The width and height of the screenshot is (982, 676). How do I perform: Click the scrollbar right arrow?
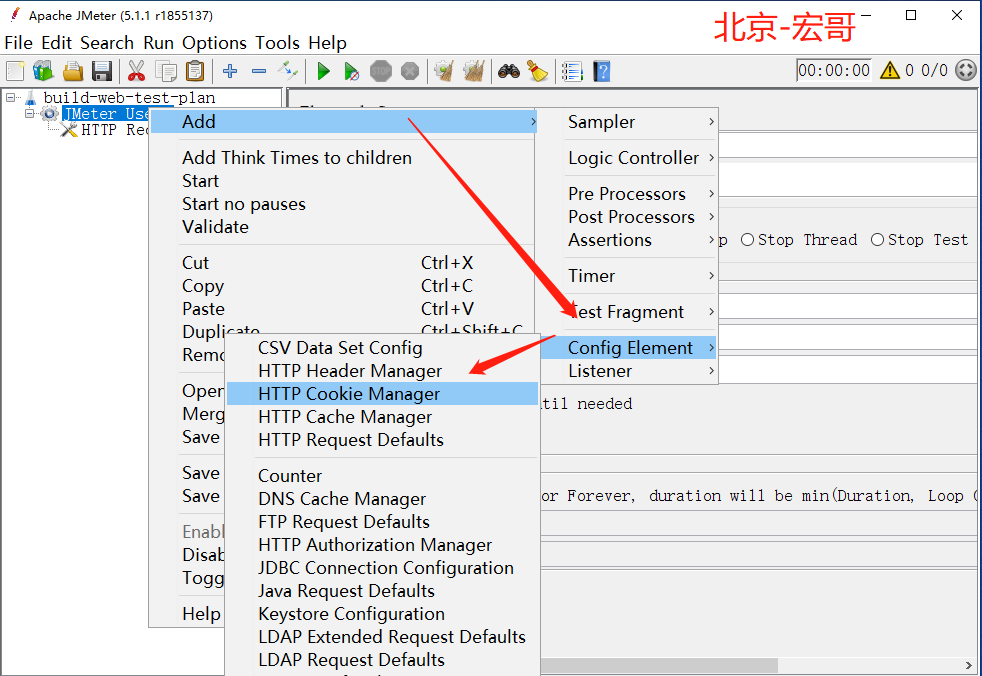pyautogui.click(x=969, y=665)
